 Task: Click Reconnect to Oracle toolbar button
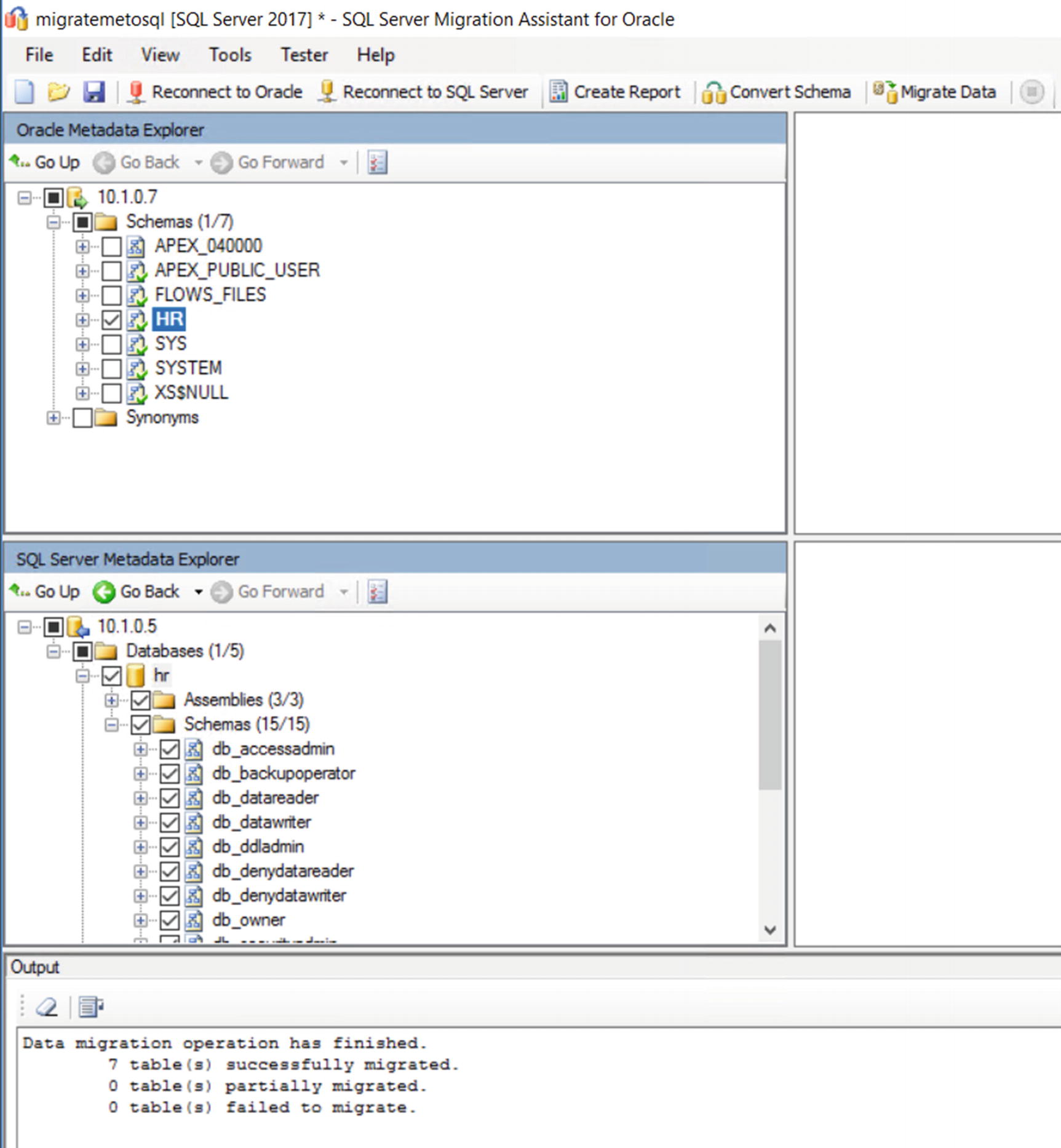coord(215,92)
